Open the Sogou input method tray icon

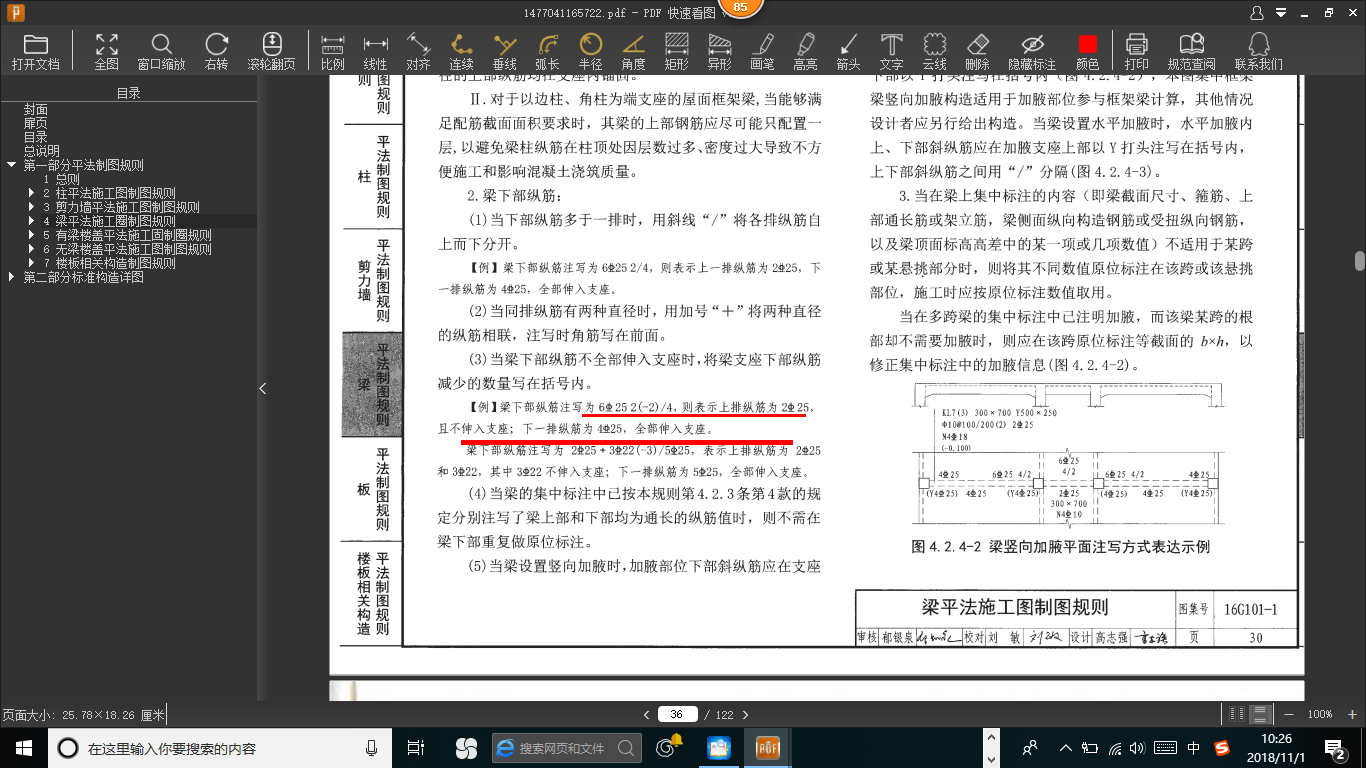pyautogui.click(x=1221, y=747)
